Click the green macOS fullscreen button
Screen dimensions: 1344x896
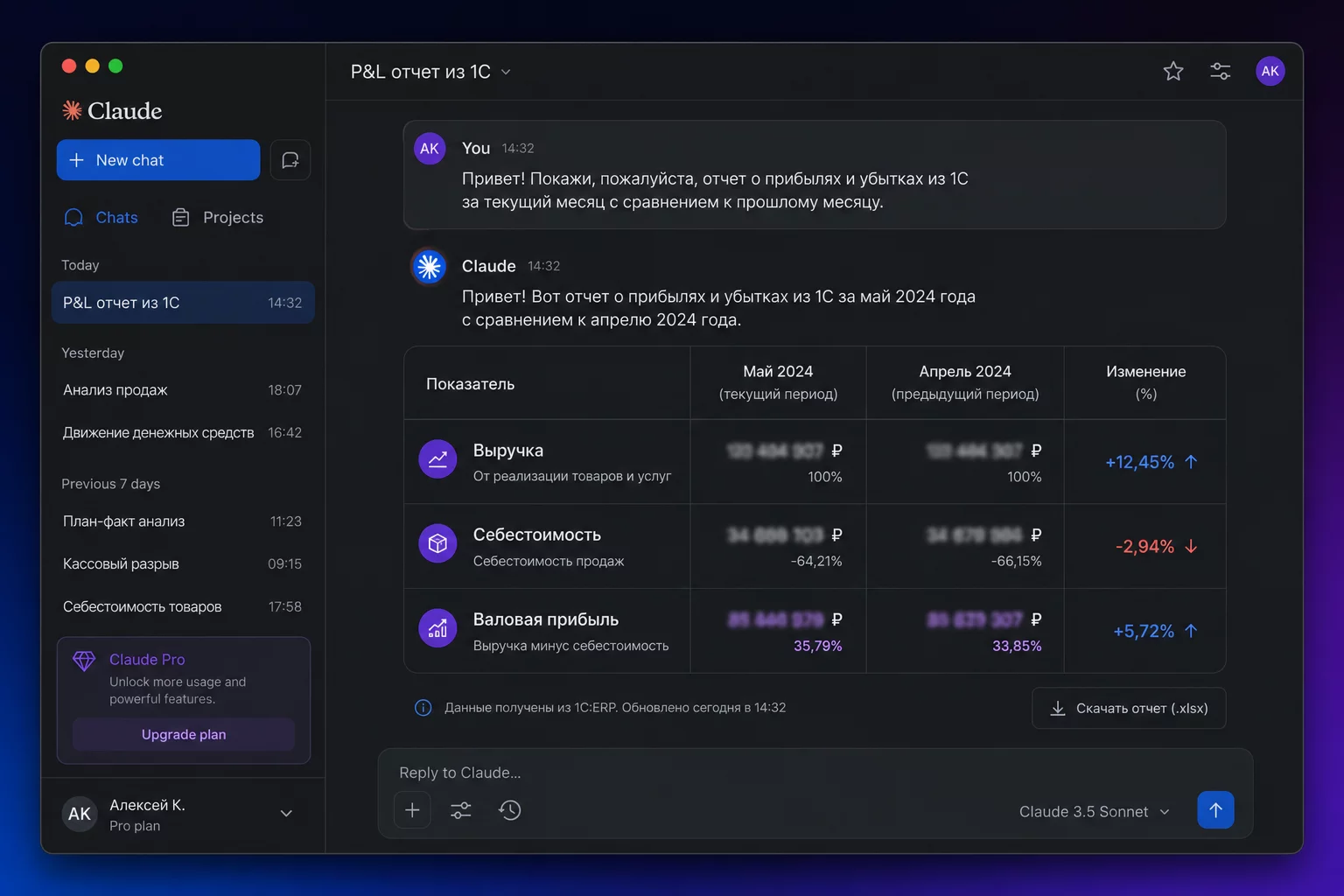point(115,66)
